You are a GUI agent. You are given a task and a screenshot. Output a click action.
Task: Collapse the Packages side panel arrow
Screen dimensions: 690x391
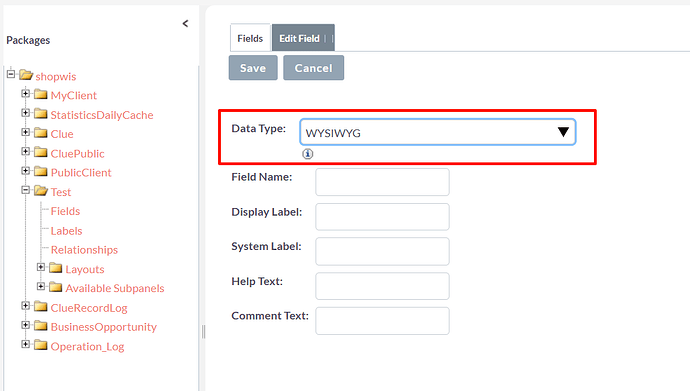[x=185, y=23]
